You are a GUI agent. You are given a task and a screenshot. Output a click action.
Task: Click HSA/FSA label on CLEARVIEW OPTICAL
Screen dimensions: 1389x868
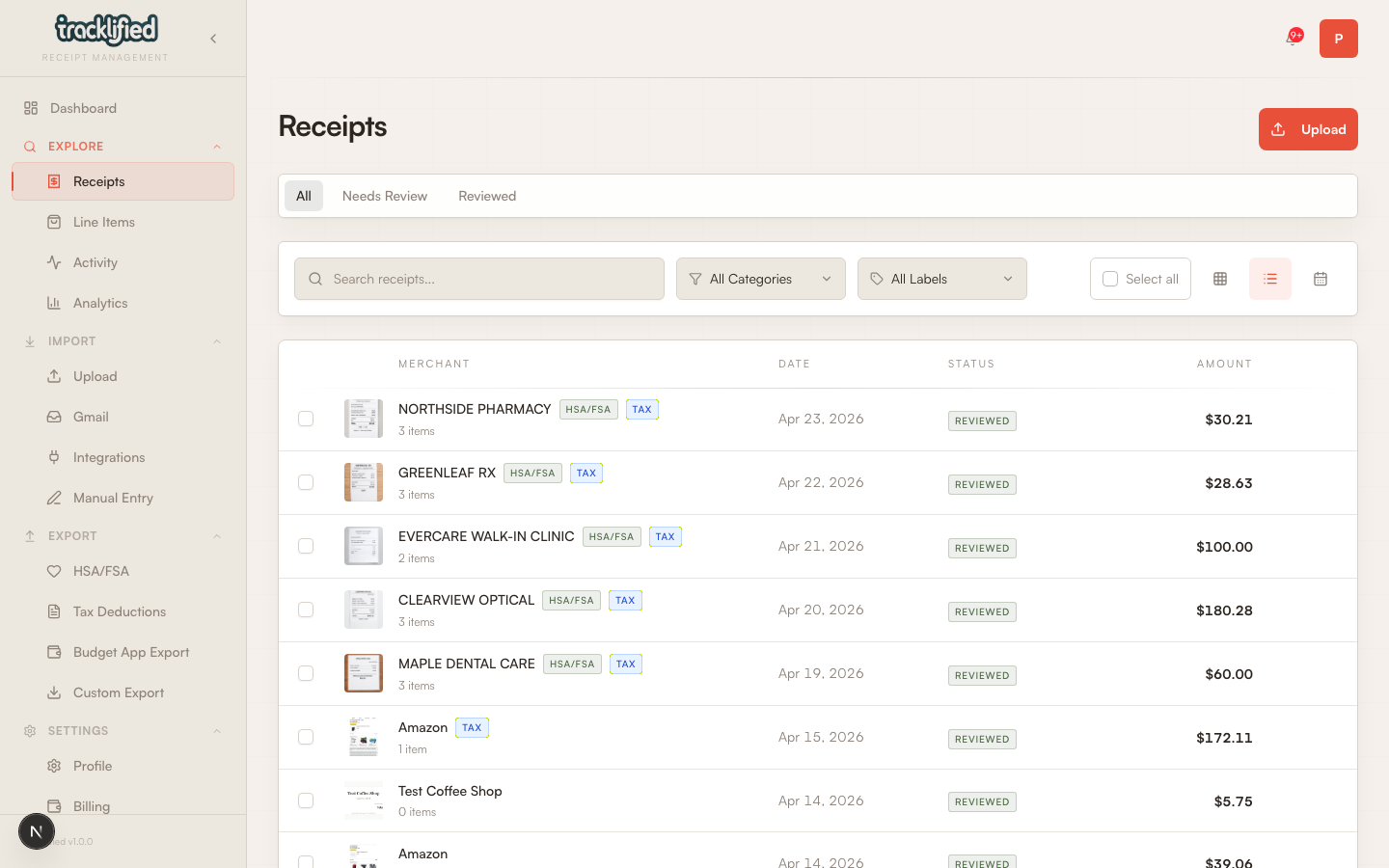pos(571,600)
